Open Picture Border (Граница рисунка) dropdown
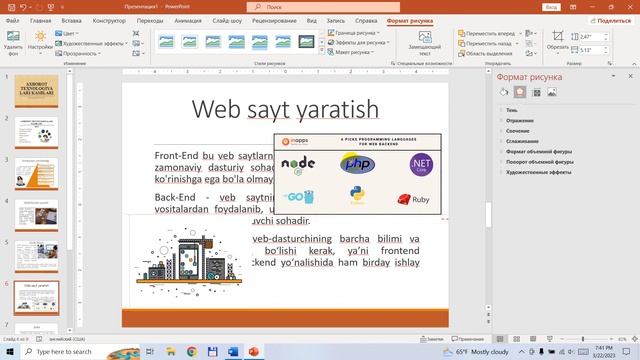Viewport: 640px width, 360px height. (x=353, y=33)
